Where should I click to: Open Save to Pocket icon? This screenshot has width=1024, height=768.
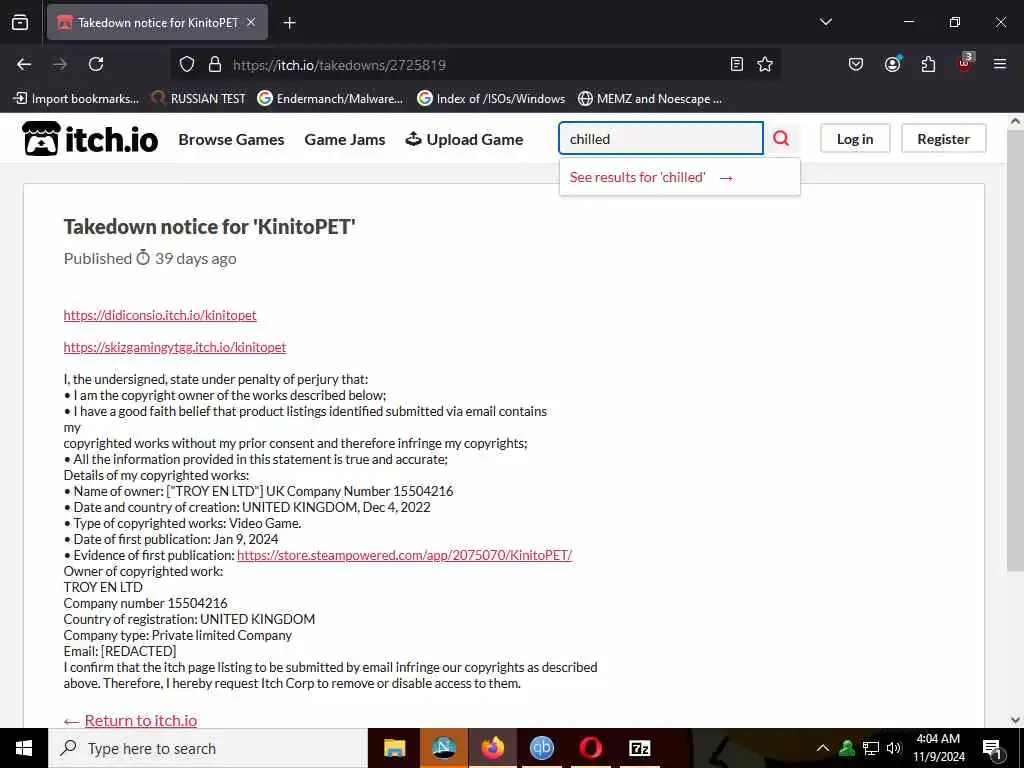coord(856,64)
